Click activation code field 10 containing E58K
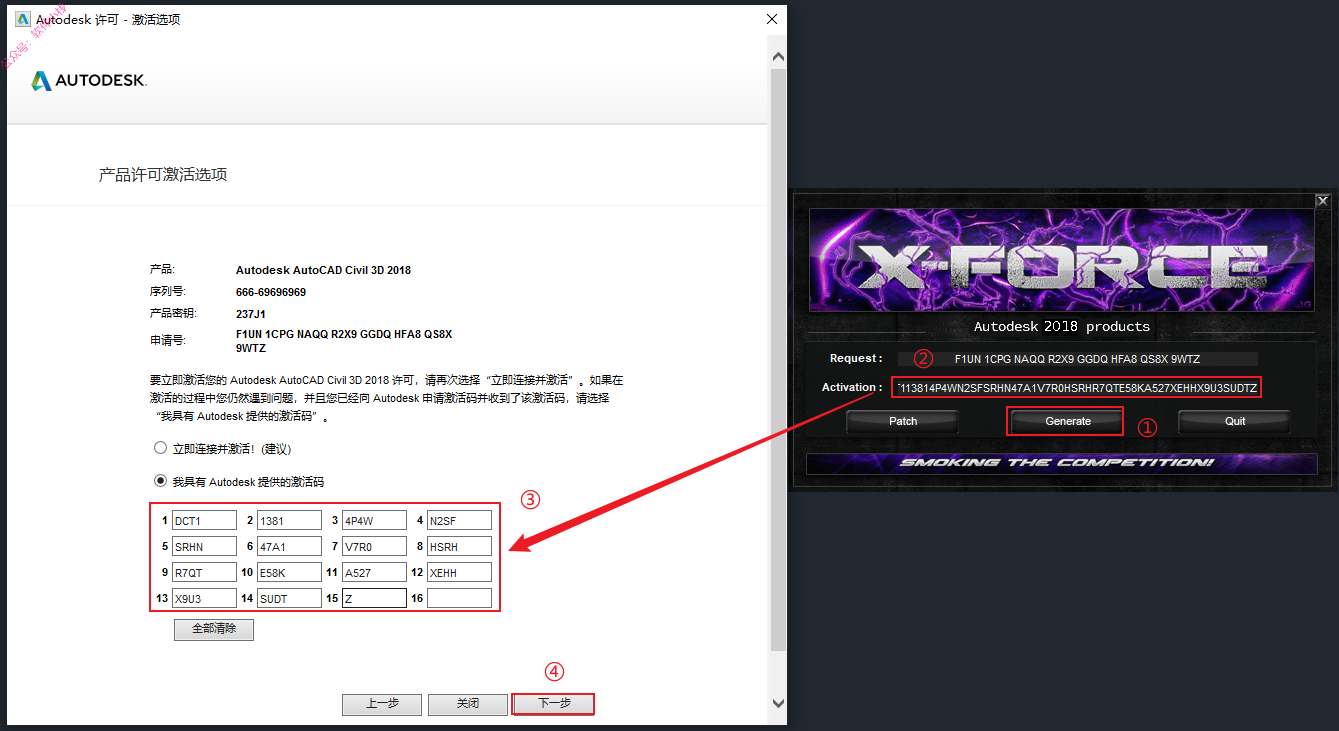Image resolution: width=1339 pixels, height=731 pixels. tap(289, 572)
